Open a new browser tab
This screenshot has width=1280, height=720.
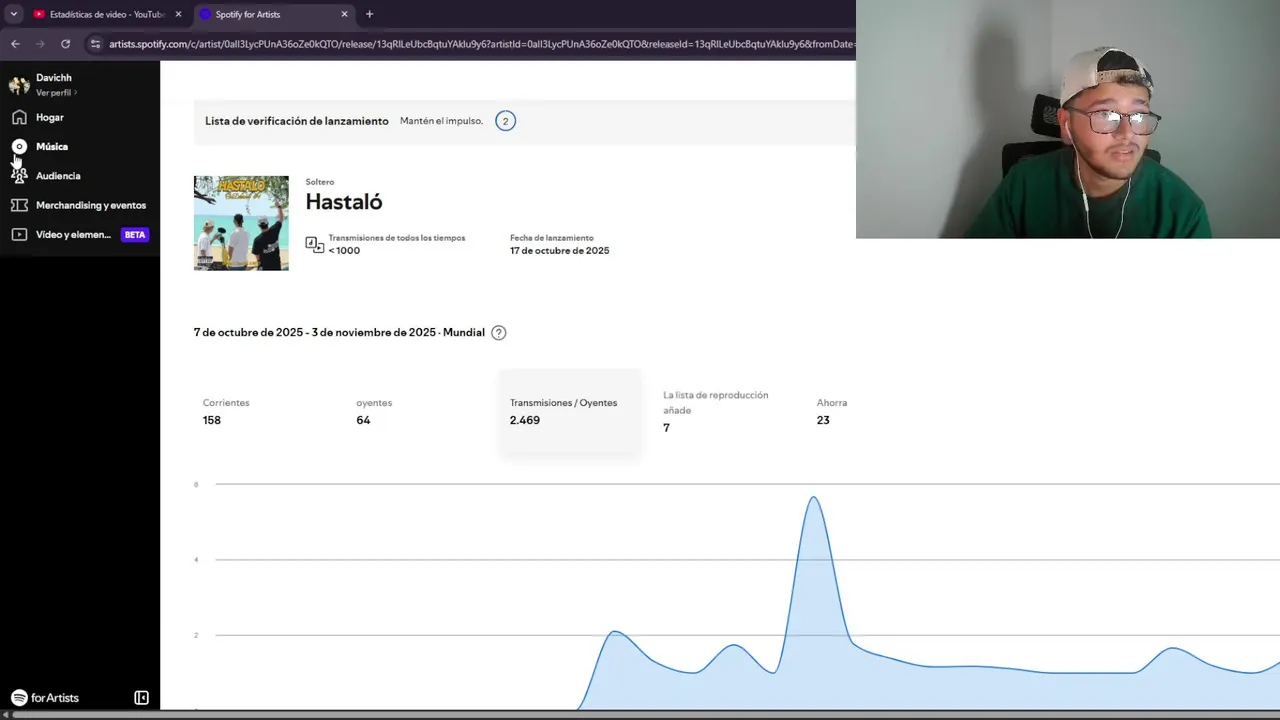369,14
